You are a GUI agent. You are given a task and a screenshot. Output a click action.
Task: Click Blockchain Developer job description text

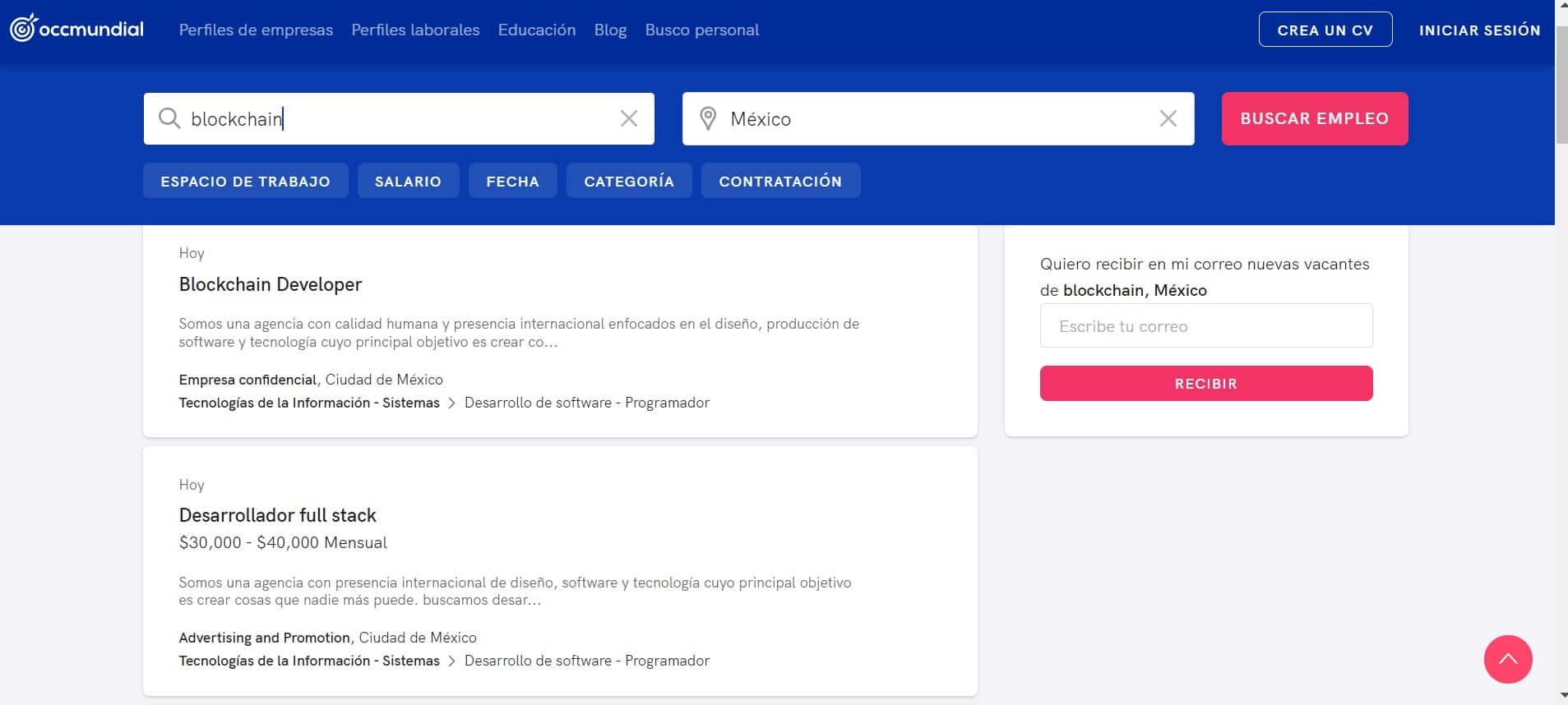coord(519,333)
